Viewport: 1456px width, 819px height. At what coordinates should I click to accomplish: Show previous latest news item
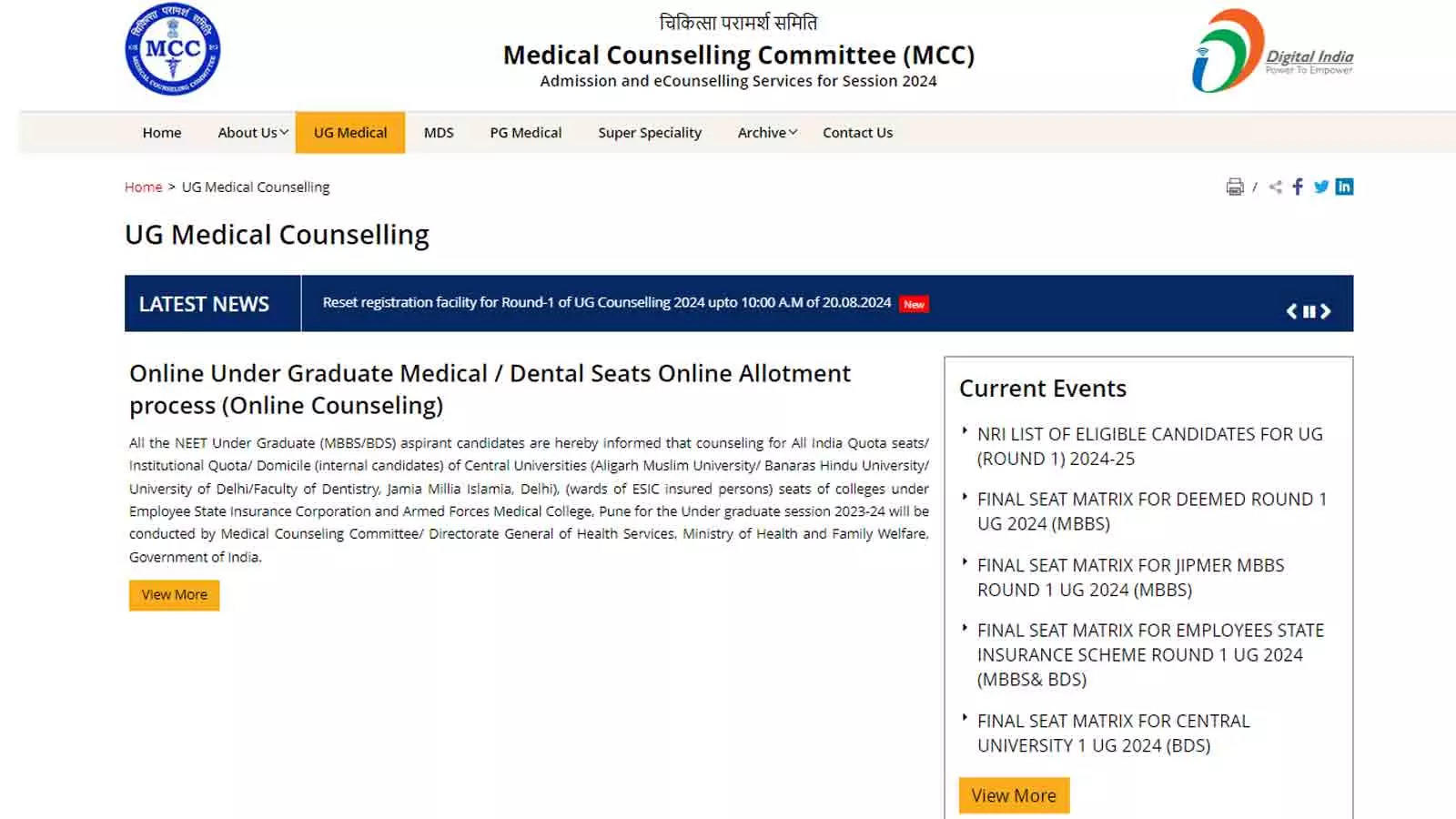(x=1291, y=311)
